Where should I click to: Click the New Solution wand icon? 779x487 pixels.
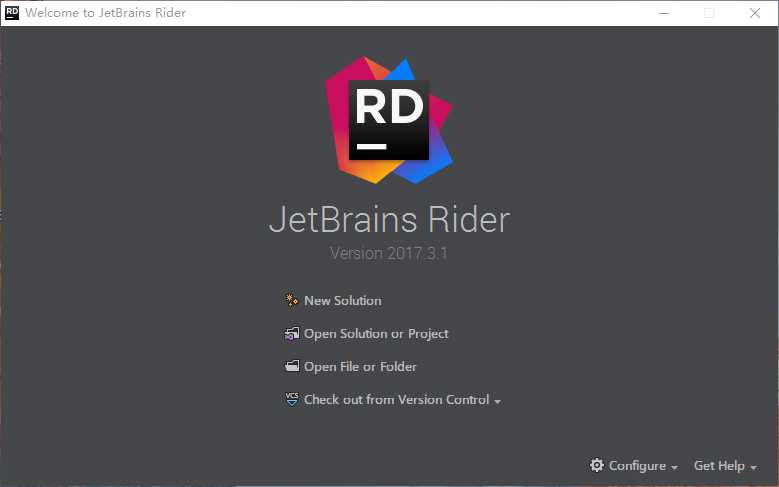[x=292, y=300]
